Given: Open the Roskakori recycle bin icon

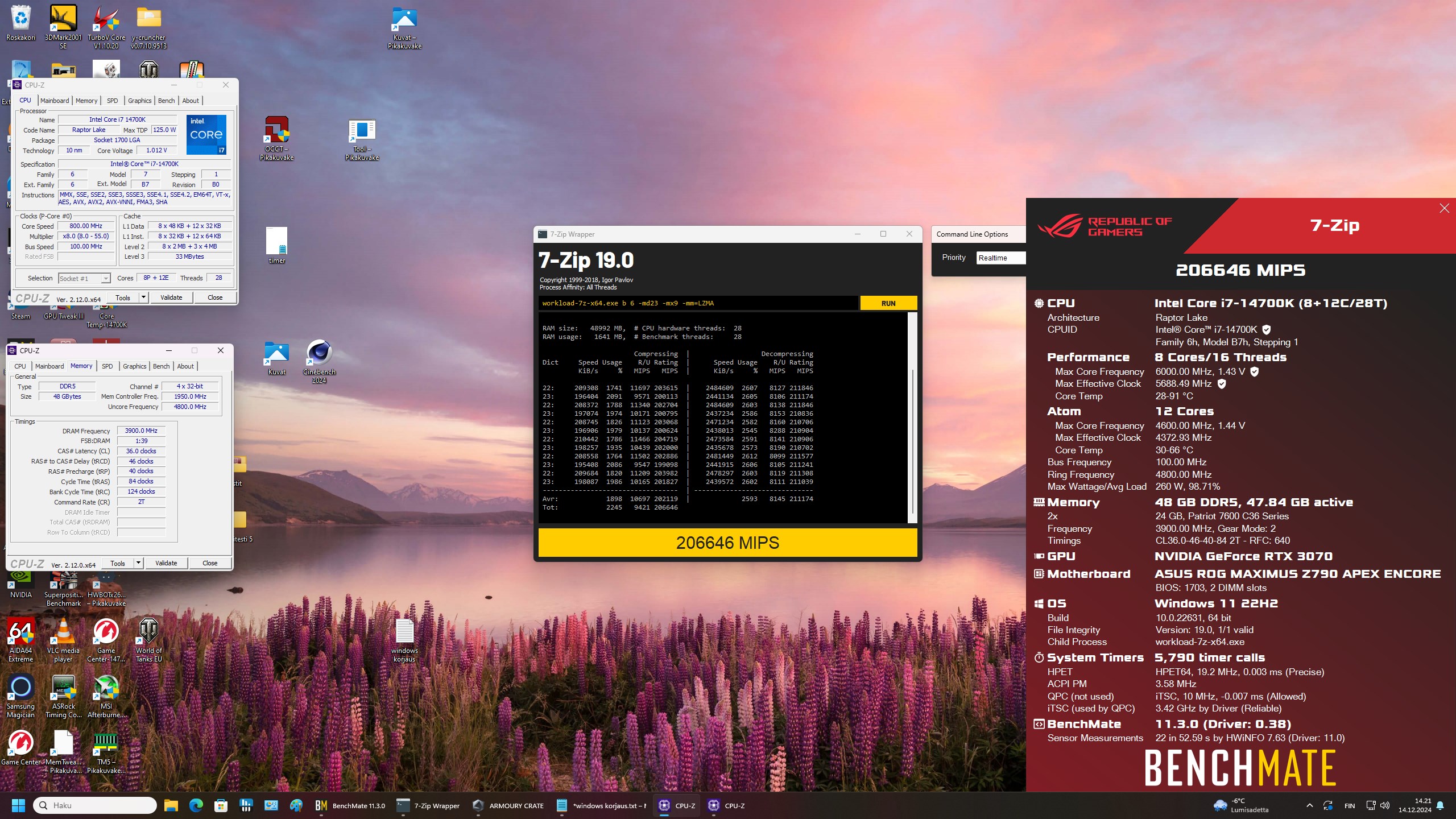Looking at the screenshot, I should coord(20,24).
